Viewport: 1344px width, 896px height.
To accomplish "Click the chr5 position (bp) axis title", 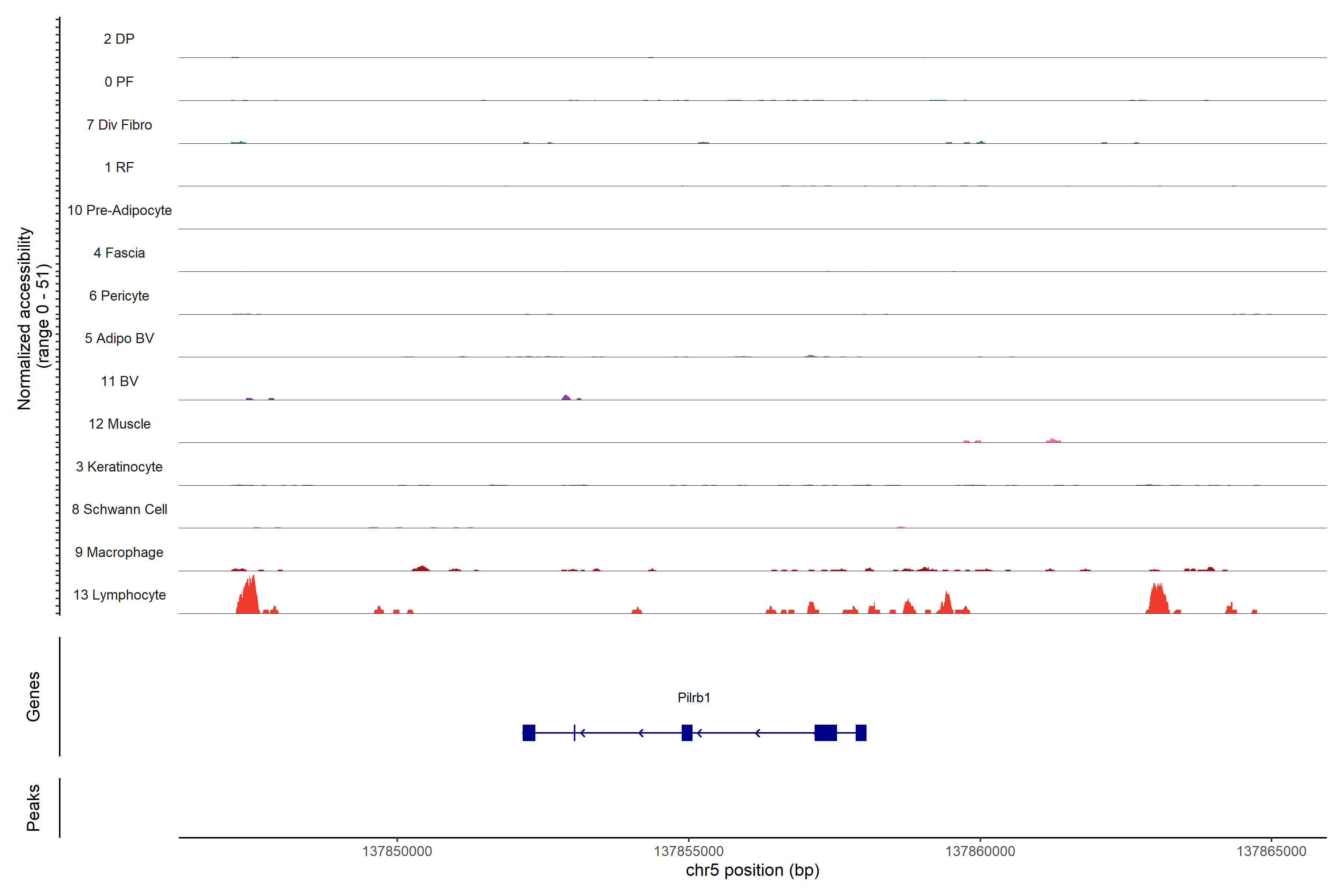I will coord(753,870).
